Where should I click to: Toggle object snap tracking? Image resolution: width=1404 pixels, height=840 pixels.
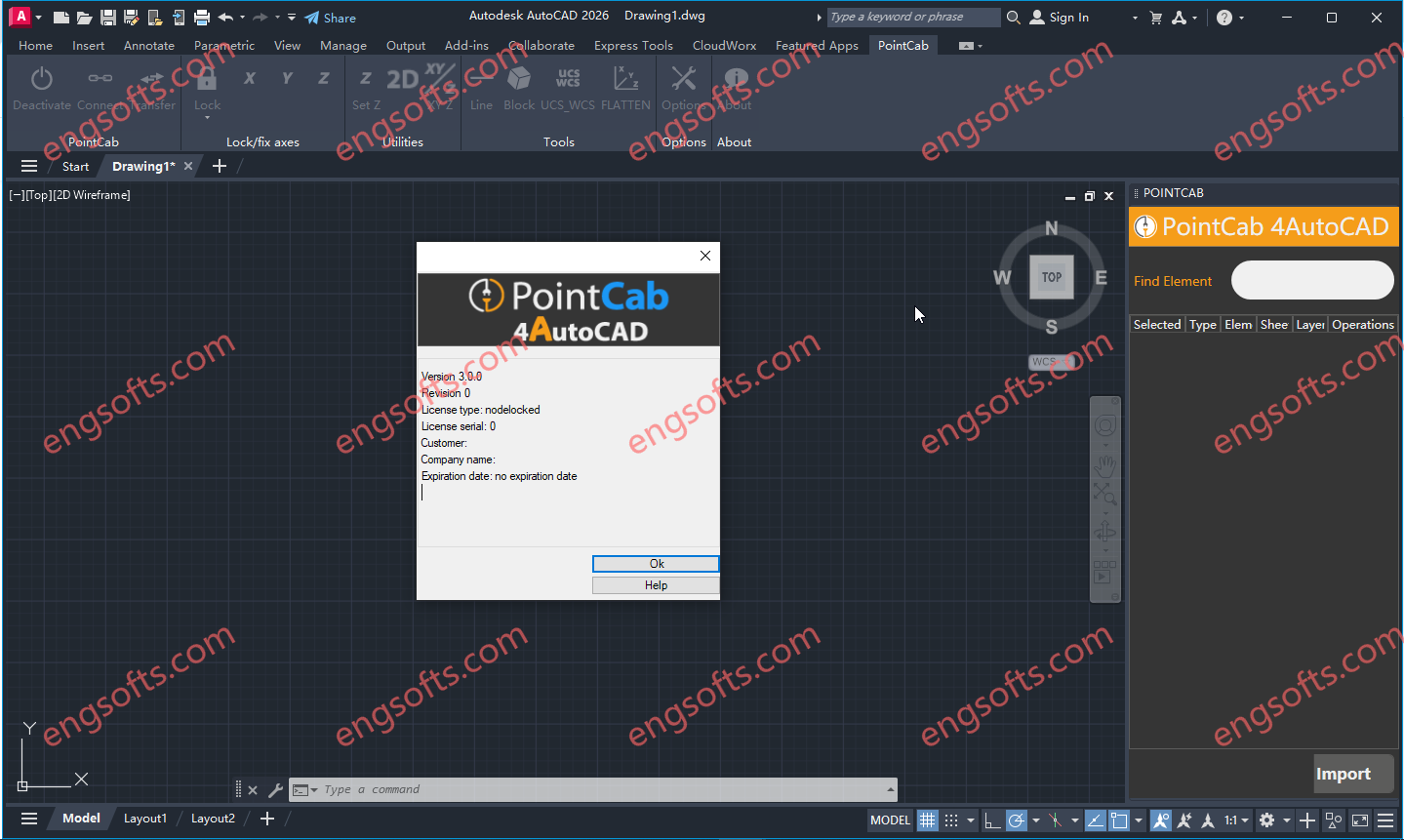tap(1096, 820)
